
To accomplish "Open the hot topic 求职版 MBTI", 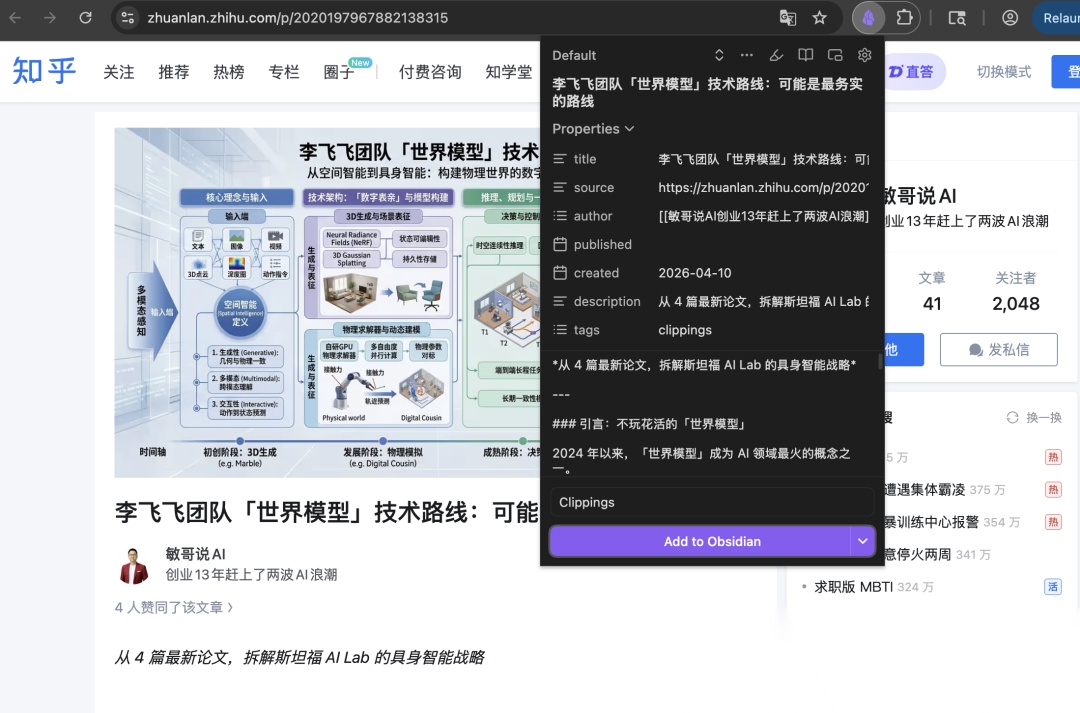I will coord(853,587).
